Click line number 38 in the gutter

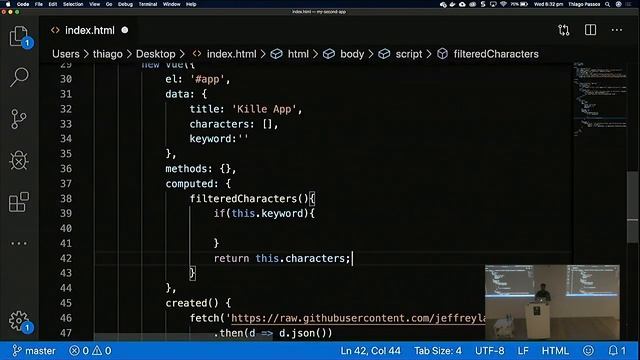66,198
